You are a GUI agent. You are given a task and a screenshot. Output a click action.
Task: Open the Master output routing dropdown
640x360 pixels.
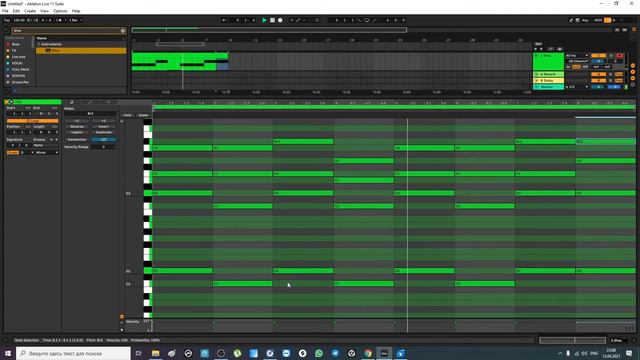(x=577, y=87)
